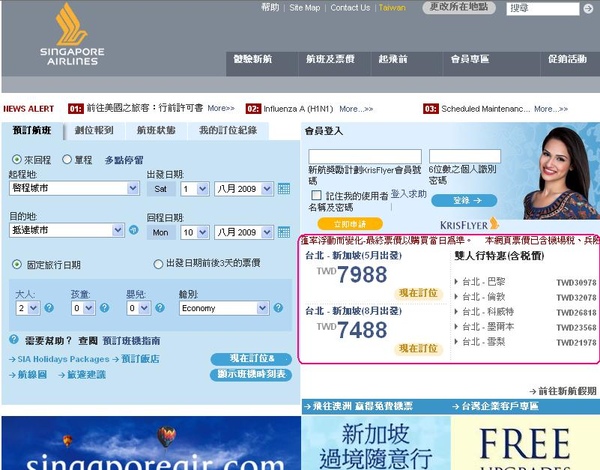Open the adults count dropdown
This screenshot has width=600, height=470.
coord(28,308)
